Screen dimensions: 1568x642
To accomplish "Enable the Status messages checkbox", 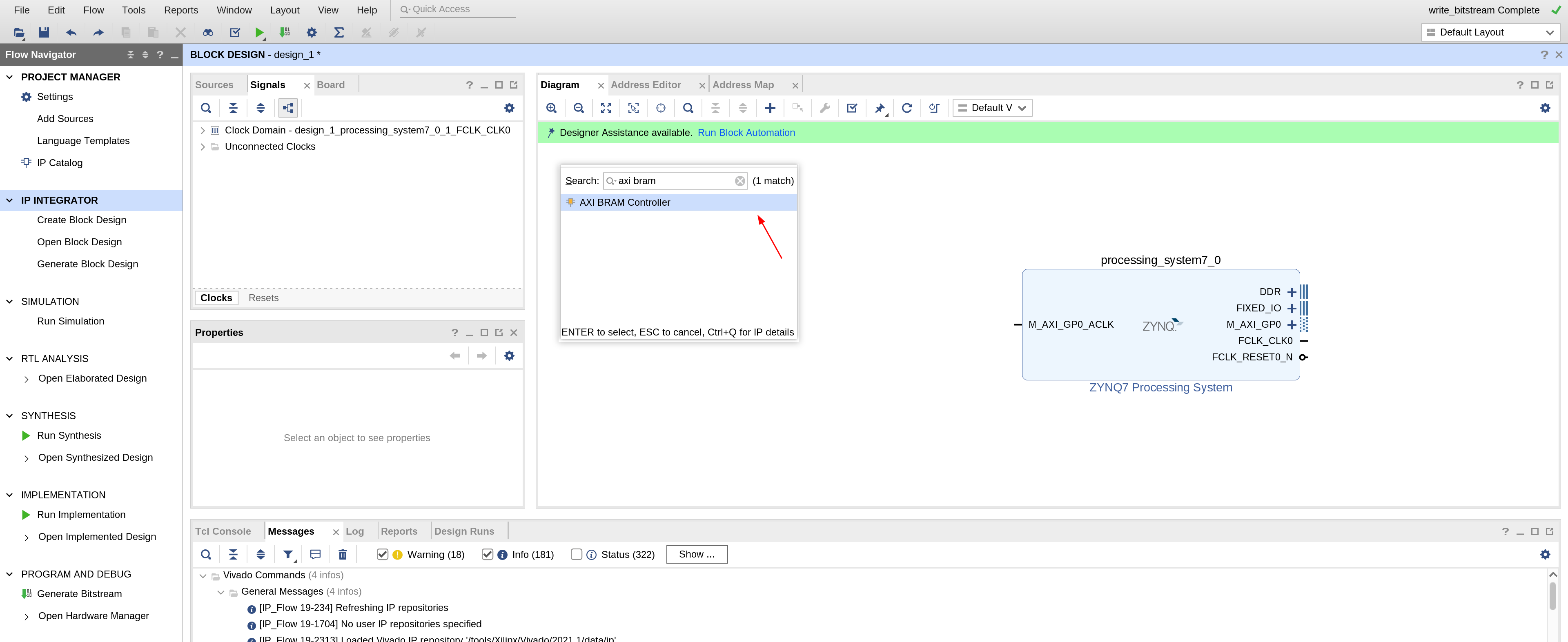I will (577, 554).
